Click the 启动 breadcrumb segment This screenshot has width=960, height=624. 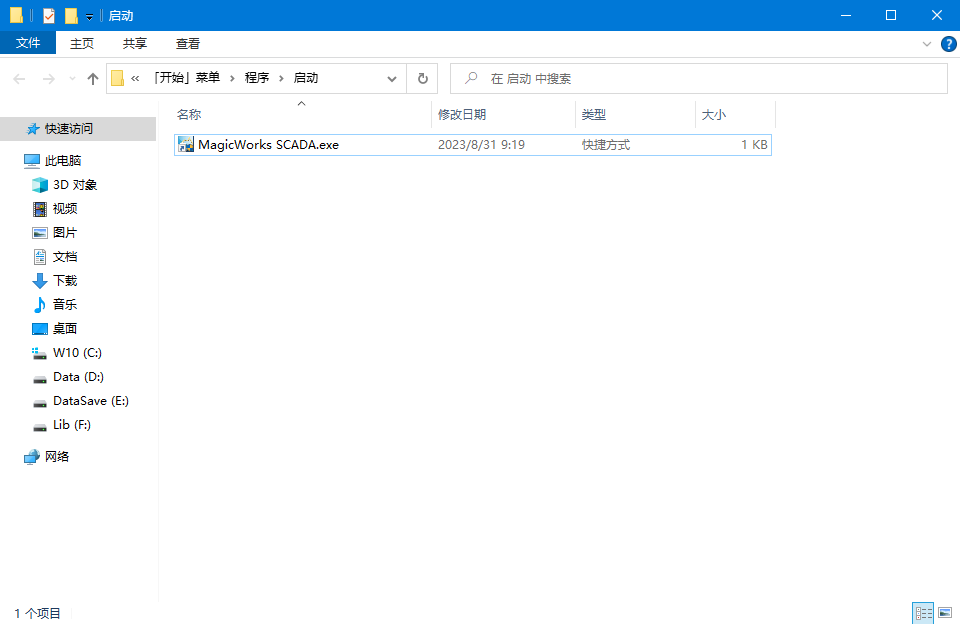[x=306, y=78]
